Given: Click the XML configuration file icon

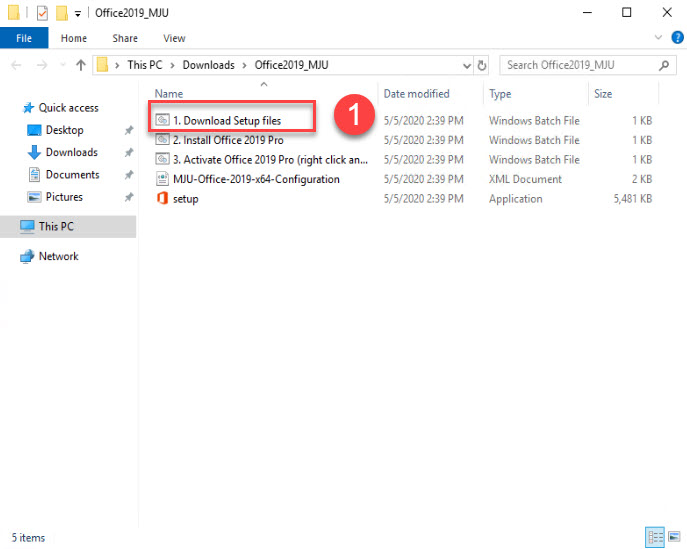Looking at the screenshot, I should pos(163,179).
